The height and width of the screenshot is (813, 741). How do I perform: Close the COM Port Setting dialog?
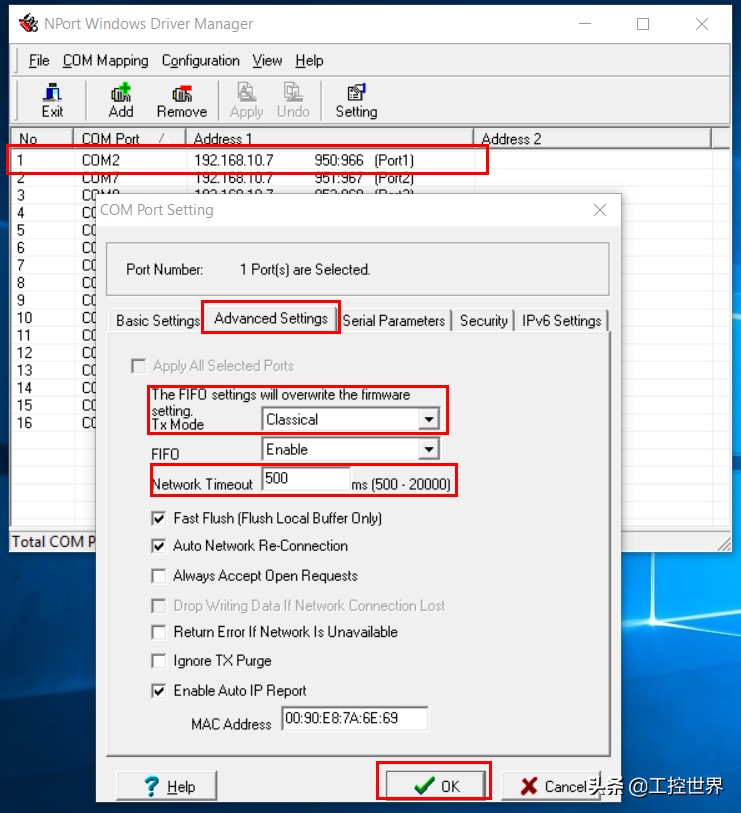coord(600,210)
